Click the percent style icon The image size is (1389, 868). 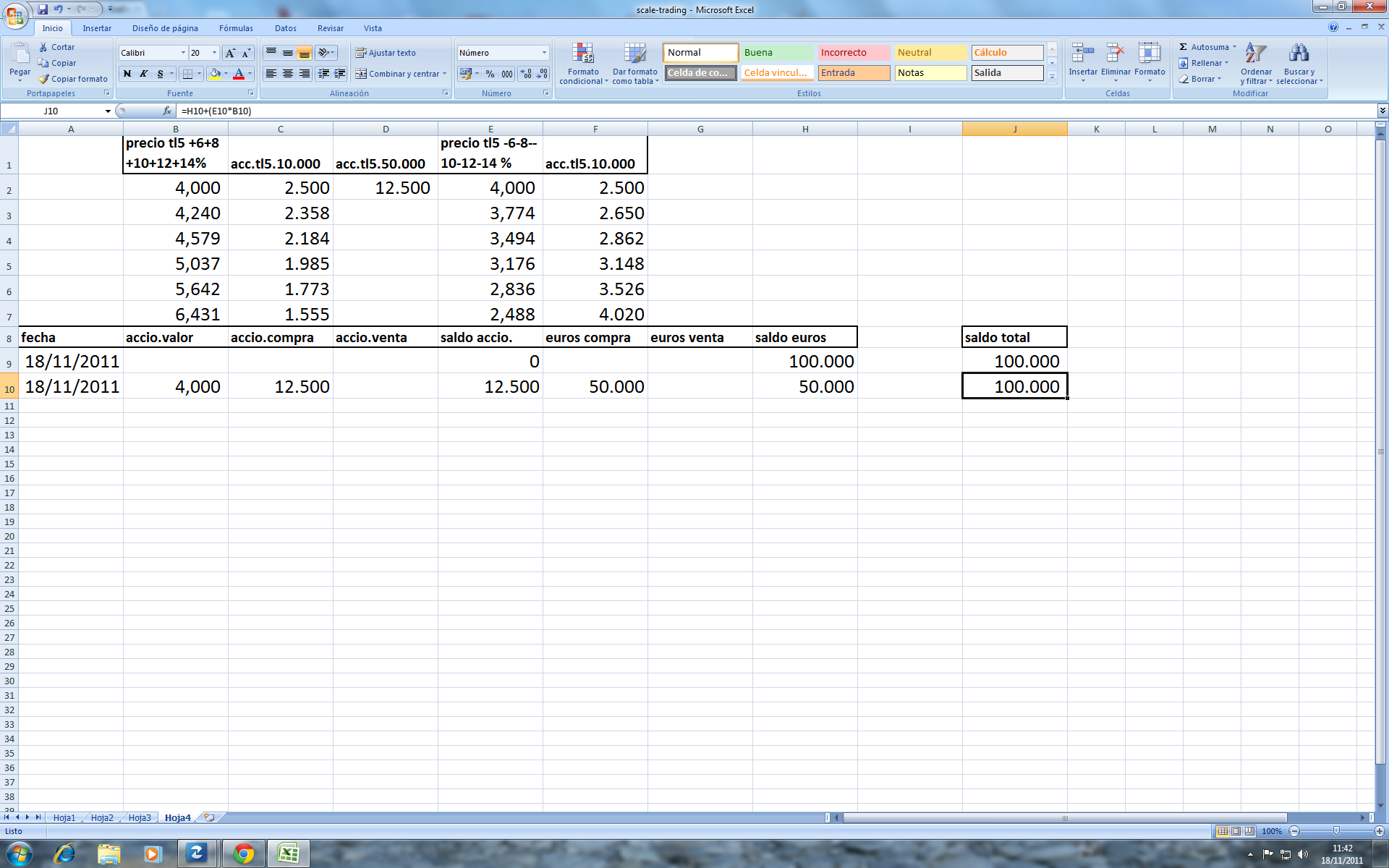click(x=490, y=74)
